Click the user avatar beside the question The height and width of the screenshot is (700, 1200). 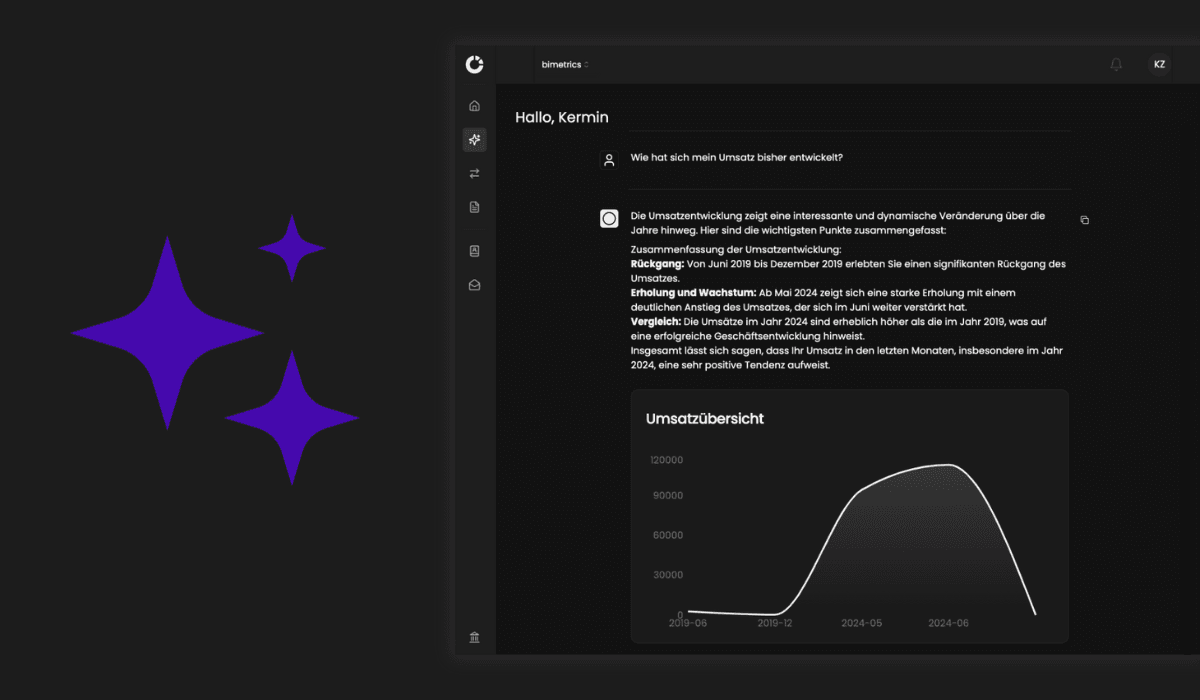(x=609, y=159)
